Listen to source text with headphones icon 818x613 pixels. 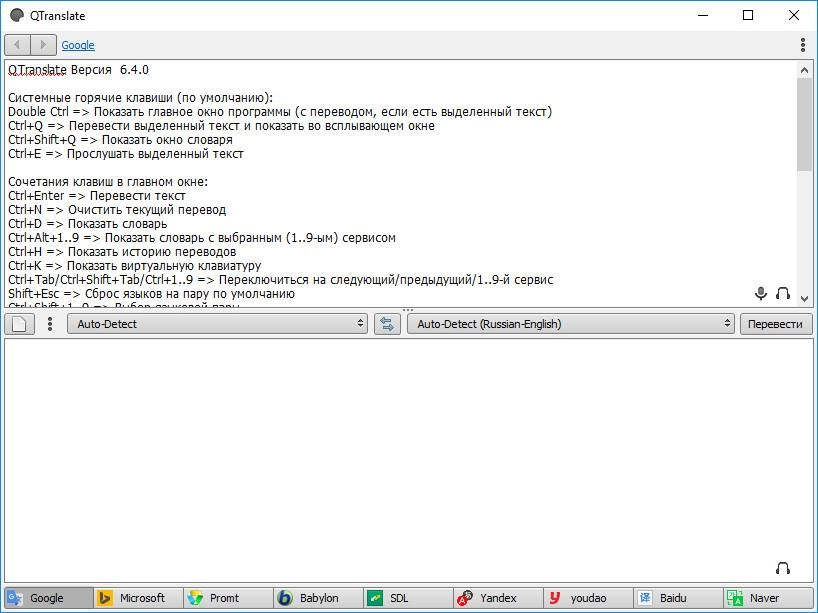[783, 293]
